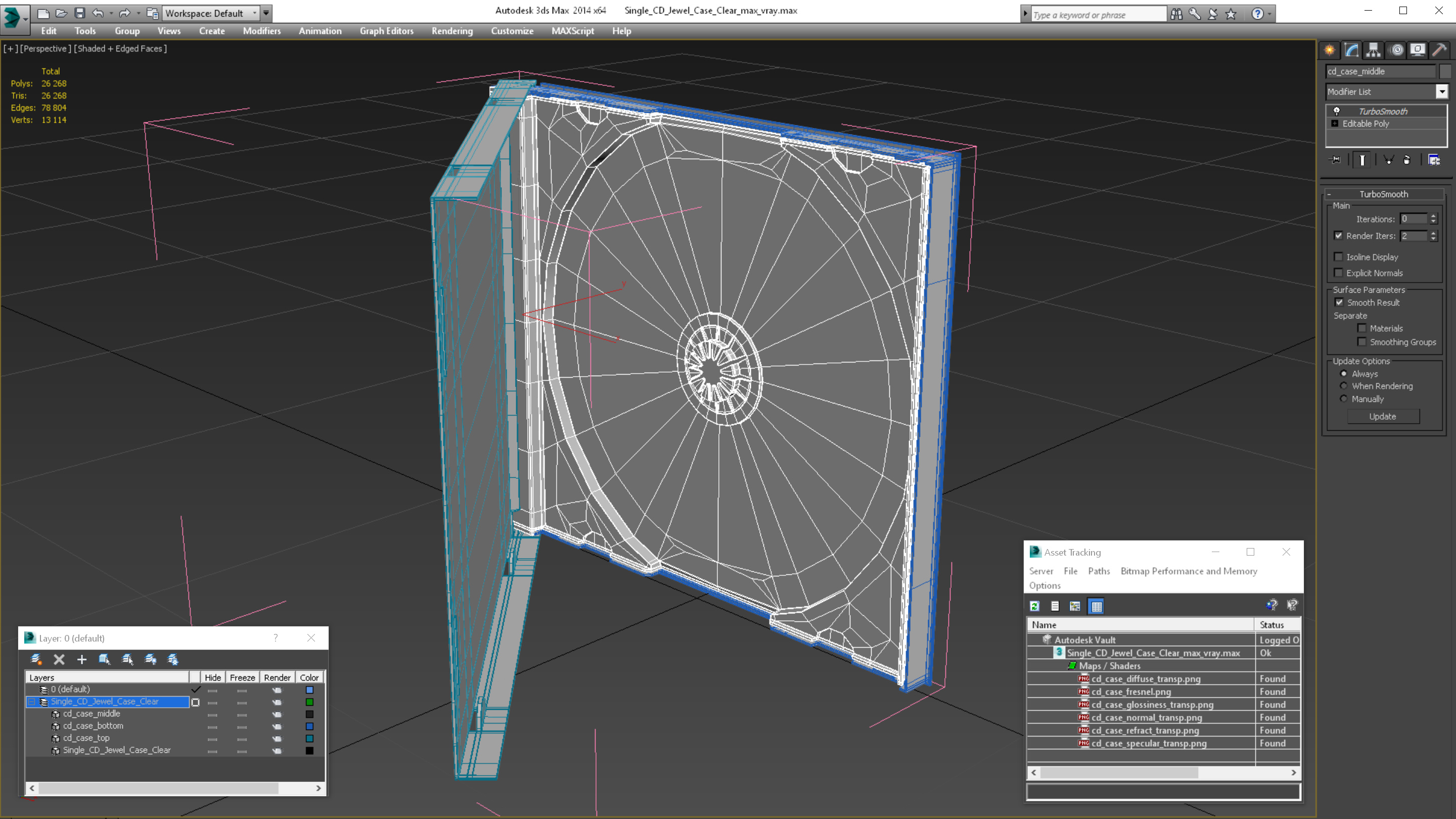Open the Modifier List dropdown

click(1441, 92)
